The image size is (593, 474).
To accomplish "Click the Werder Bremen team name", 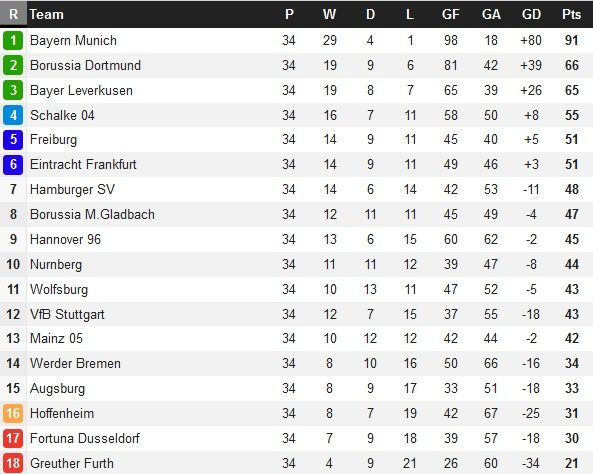I will coord(75,364).
